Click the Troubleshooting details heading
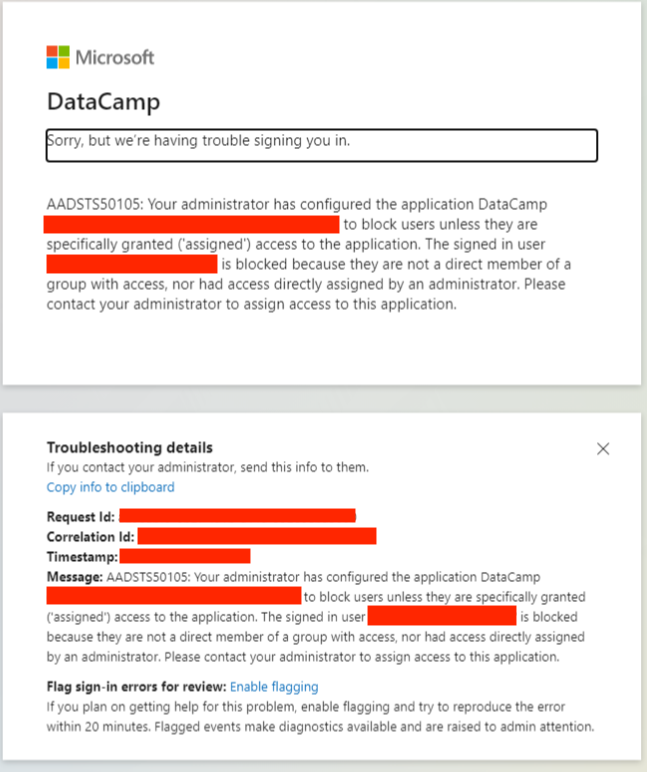The height and width of the screenshot is (772, 647). pyautogui.click(x=129, y=448)
